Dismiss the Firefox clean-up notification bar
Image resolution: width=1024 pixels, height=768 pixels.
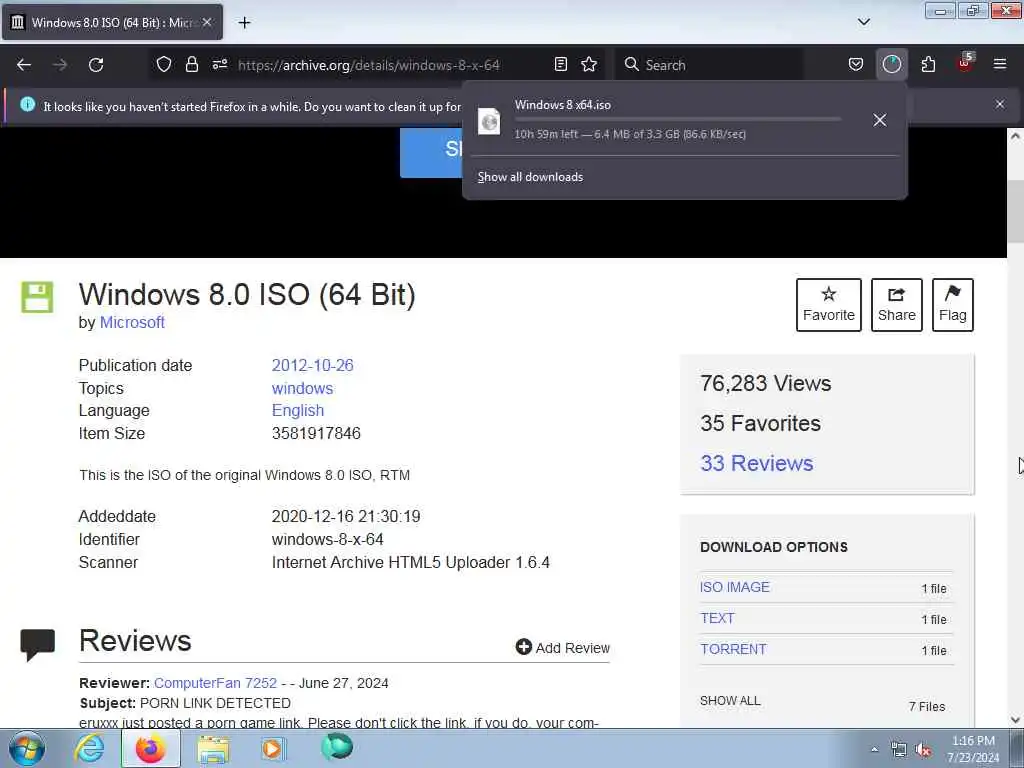(x=999, y=104)
